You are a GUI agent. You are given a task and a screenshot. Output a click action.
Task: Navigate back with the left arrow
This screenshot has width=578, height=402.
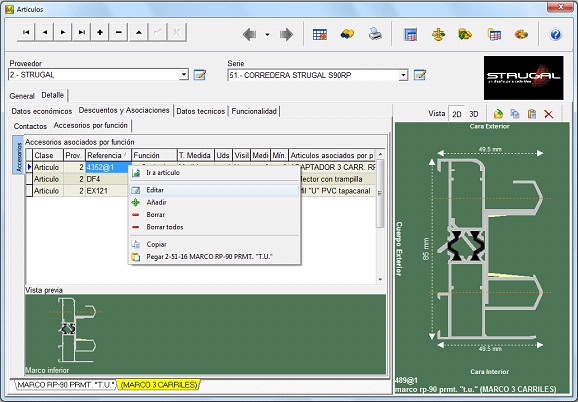pyautogui.click(x=250, y=35)
